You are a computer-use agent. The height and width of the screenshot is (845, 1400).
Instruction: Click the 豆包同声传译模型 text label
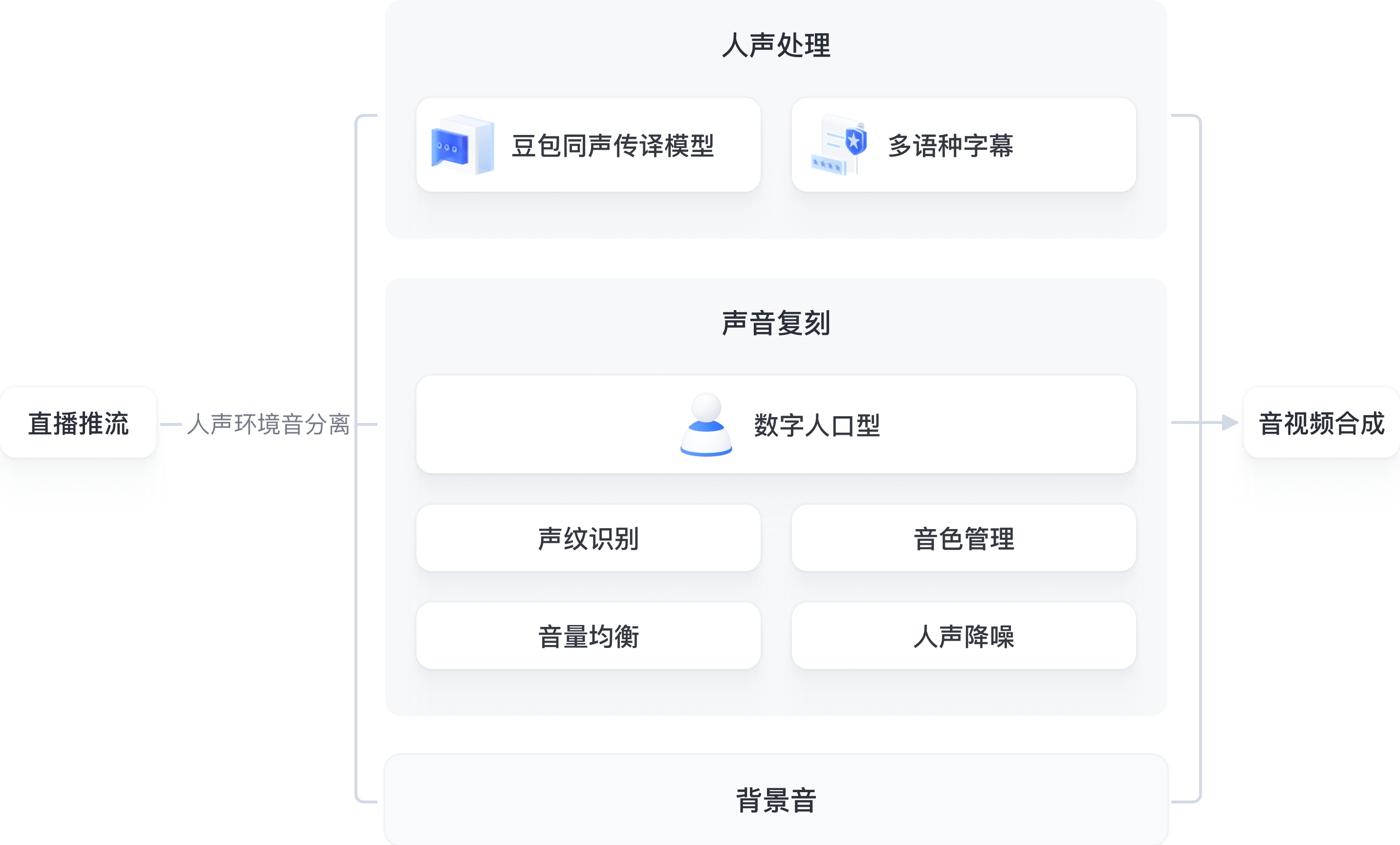612,145
